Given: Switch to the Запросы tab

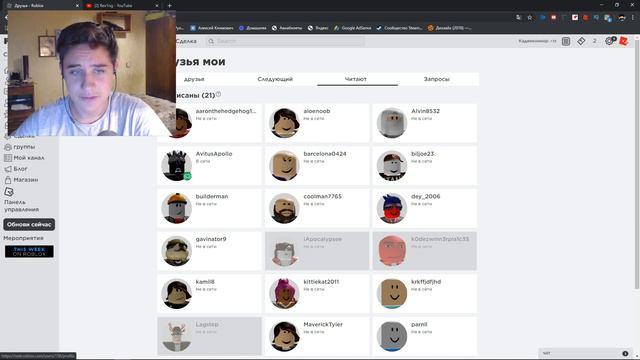Looking at the screenshot, I should (437, 79).
